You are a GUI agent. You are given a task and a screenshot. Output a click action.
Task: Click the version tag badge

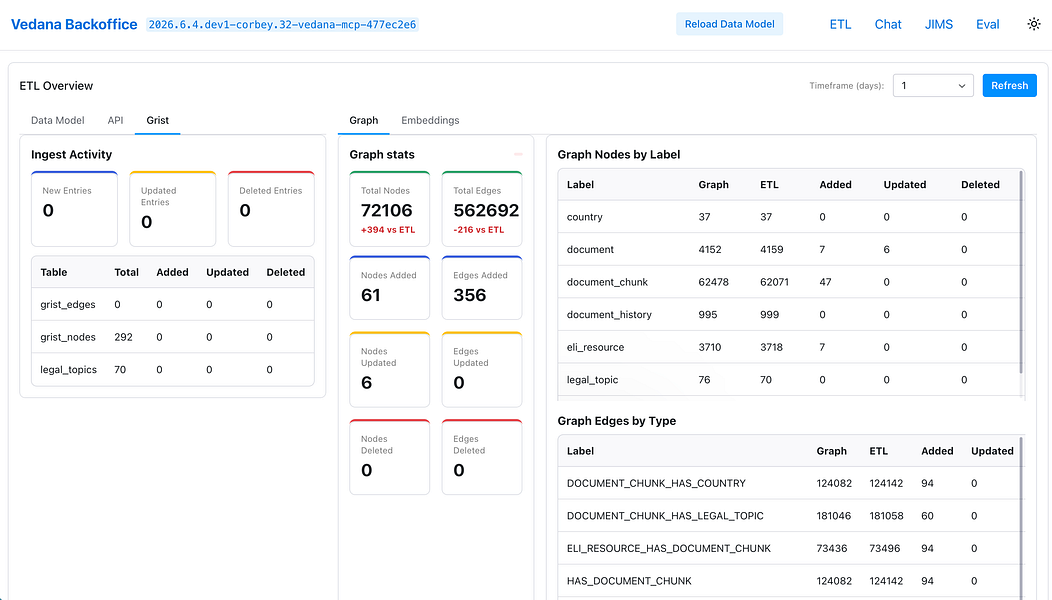click(282, 25)
